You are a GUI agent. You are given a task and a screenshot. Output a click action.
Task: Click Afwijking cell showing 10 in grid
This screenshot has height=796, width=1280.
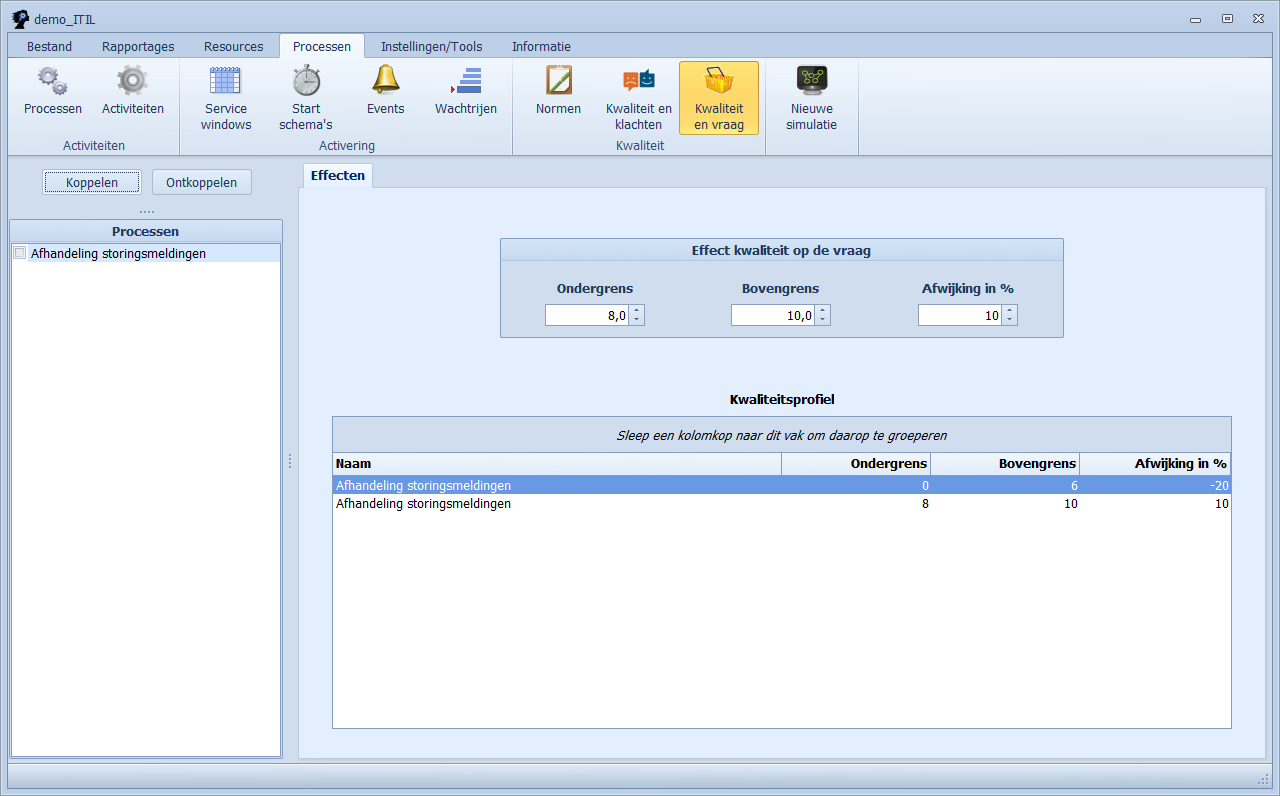pos(1155,504)
